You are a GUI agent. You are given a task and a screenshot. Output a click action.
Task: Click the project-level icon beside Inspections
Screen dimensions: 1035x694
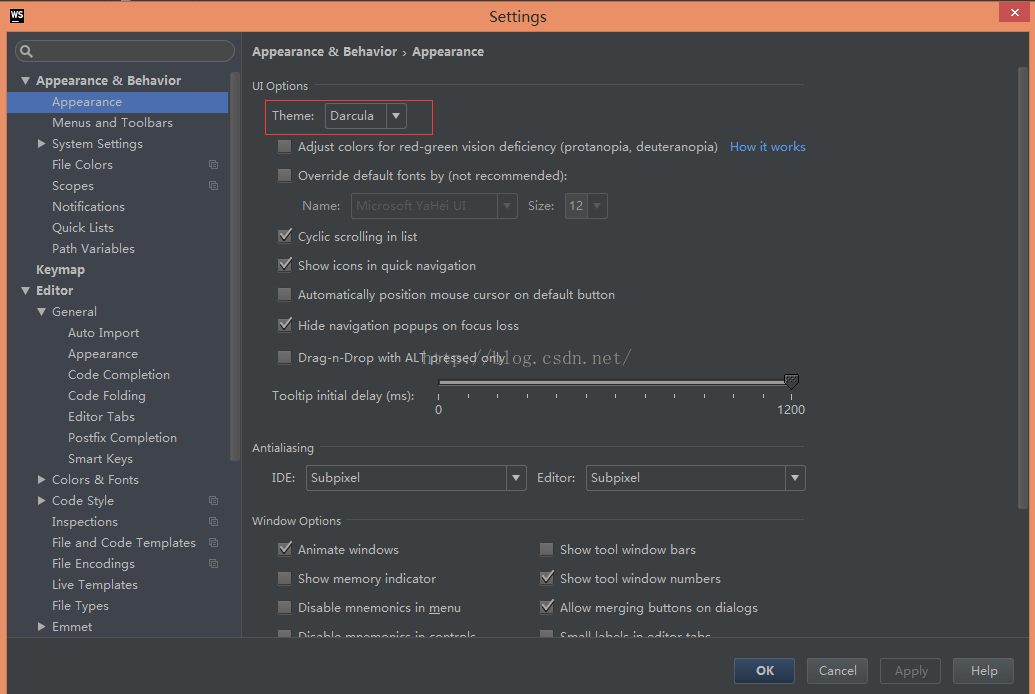pyautogui.click(x=213, y=522)
